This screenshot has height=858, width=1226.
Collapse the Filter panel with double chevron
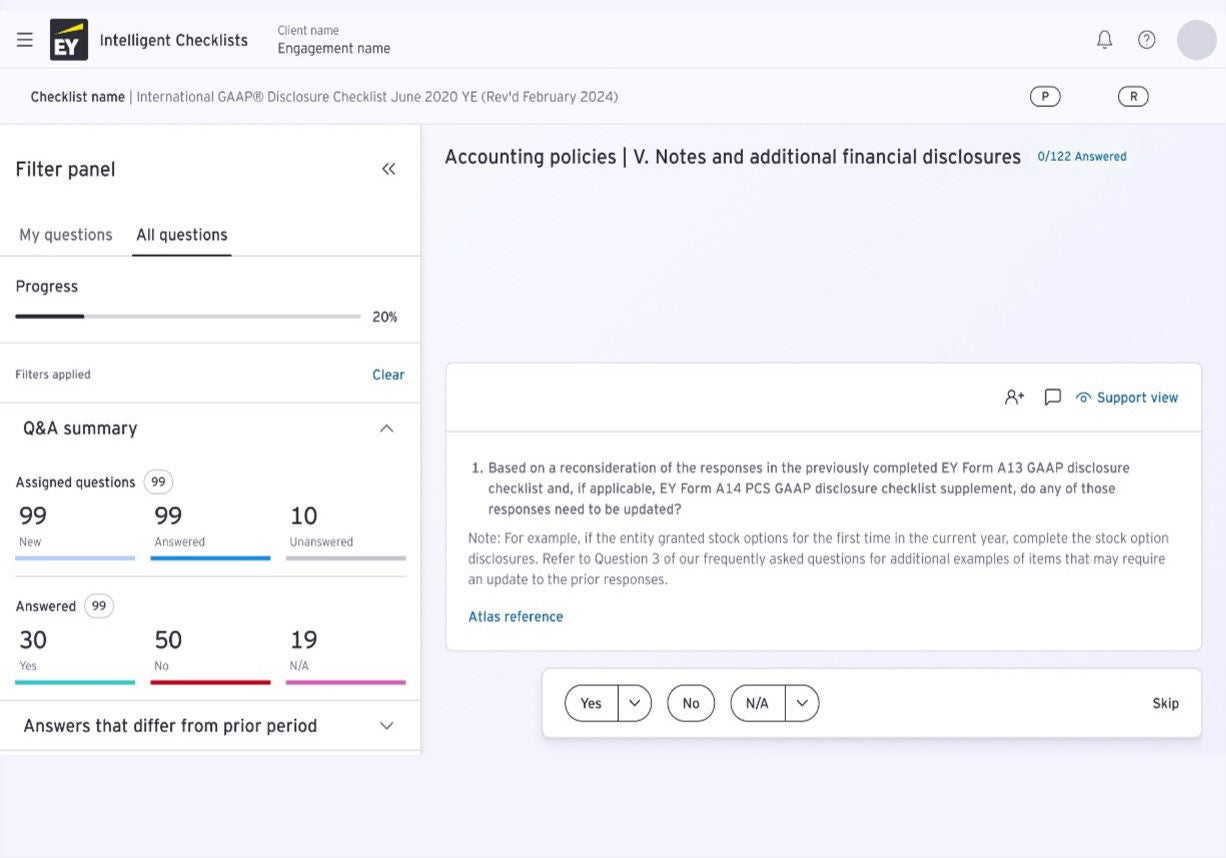[x=389, y=169]
